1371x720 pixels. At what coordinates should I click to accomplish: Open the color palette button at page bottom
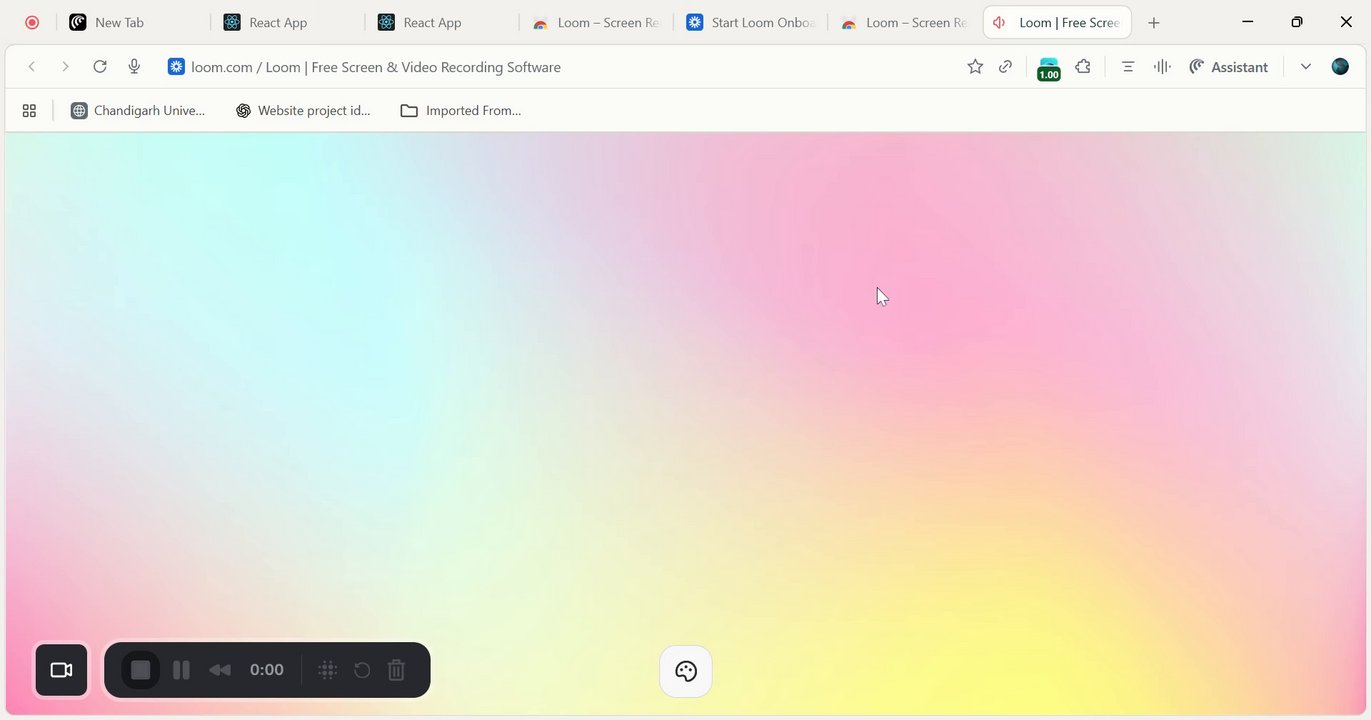(x=686, y=671)
